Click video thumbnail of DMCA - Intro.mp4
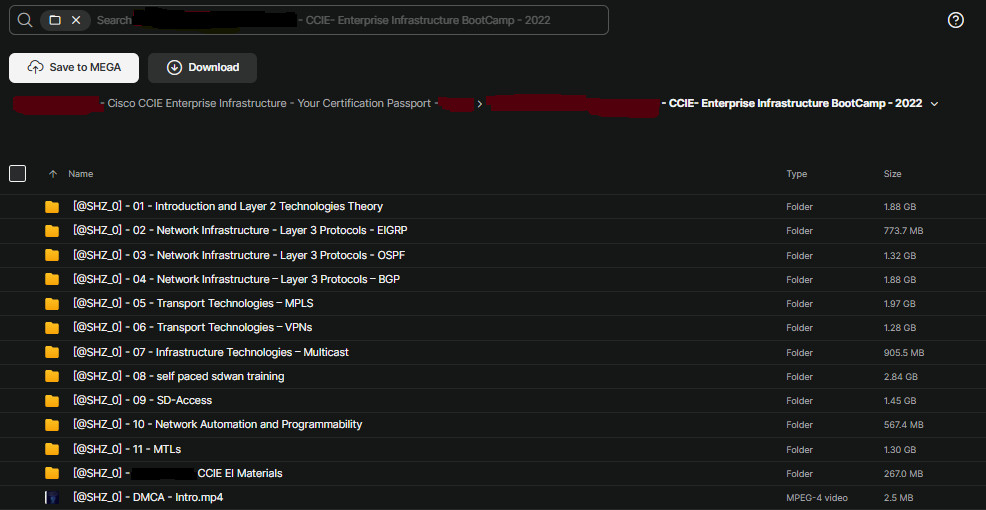Screen dimensions: 986x510 pos(52,497)
